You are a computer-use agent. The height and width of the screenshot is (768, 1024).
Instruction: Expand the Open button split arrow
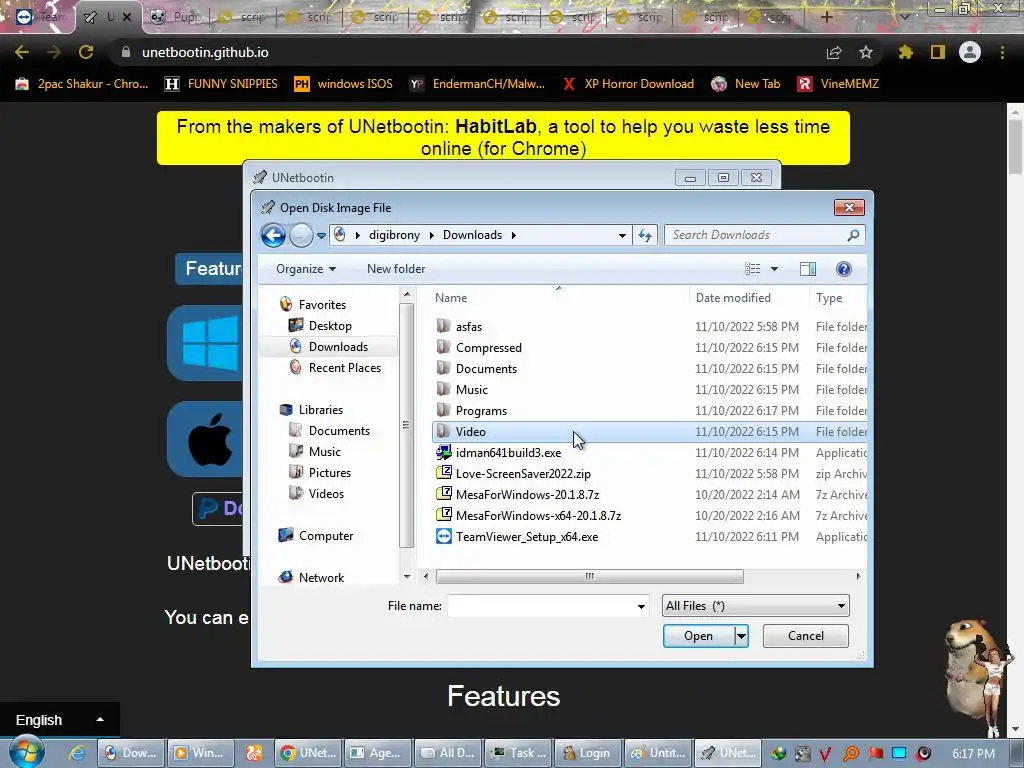[741, 635]
